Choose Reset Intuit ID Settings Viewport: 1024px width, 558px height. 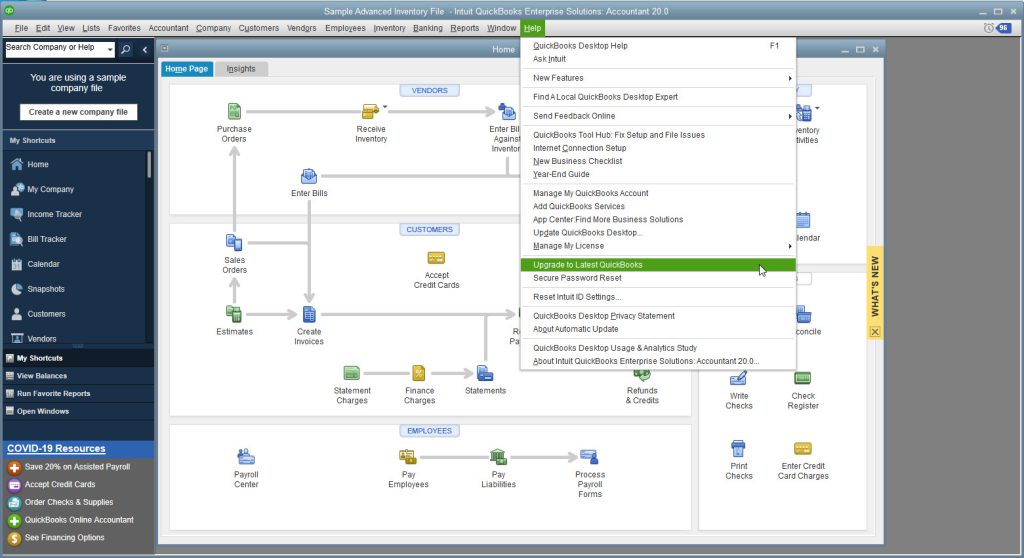click(658, 297)
